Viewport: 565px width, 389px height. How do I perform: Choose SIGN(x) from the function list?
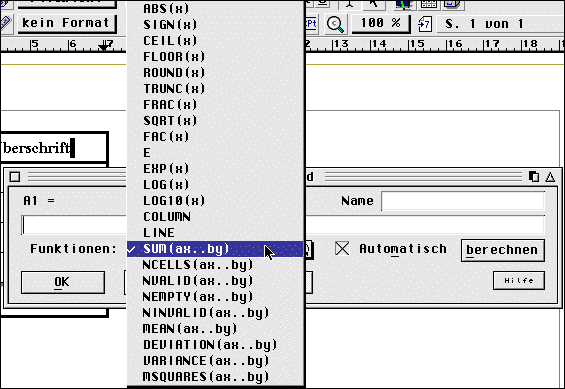click(x=216, y=24)
